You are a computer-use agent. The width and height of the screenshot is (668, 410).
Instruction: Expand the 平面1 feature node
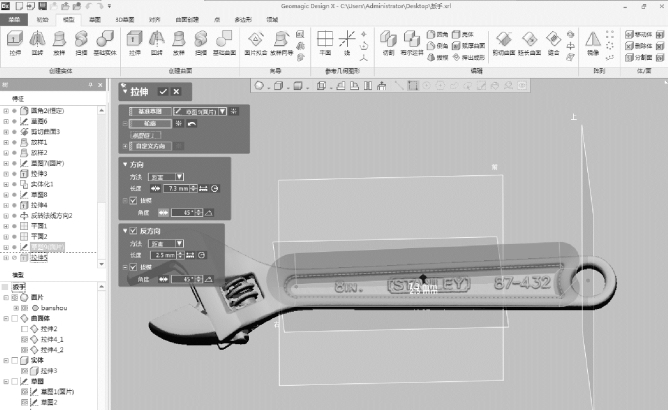pos(6,226)
